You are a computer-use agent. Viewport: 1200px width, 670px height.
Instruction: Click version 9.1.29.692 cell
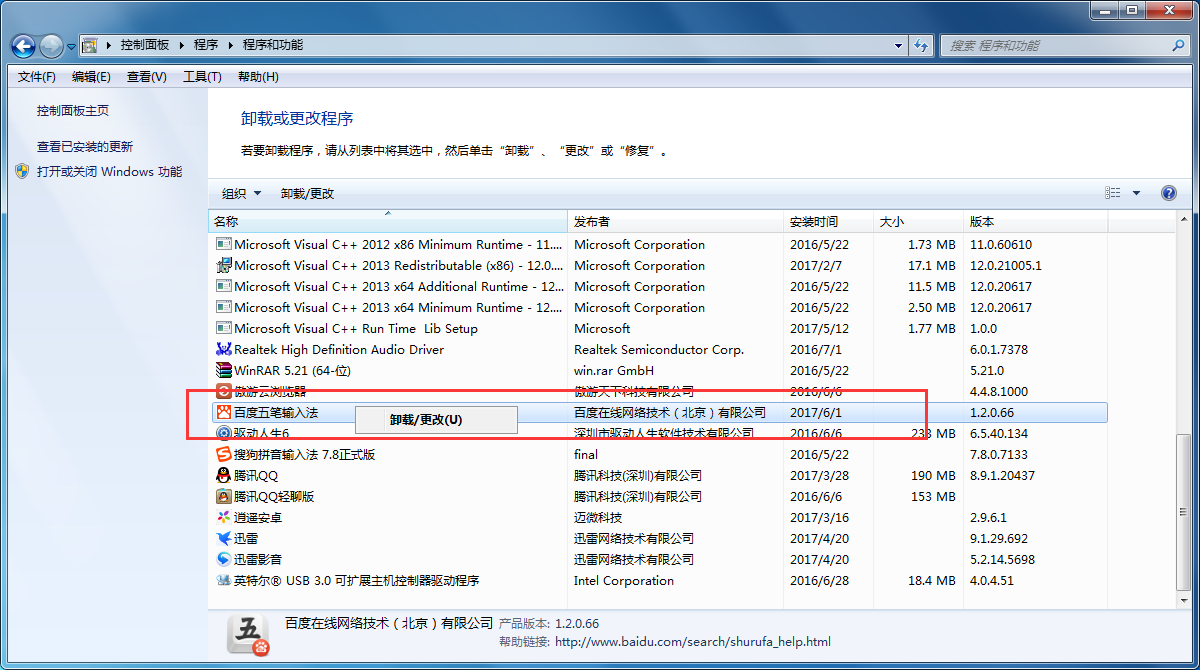(x=999, y=539)
